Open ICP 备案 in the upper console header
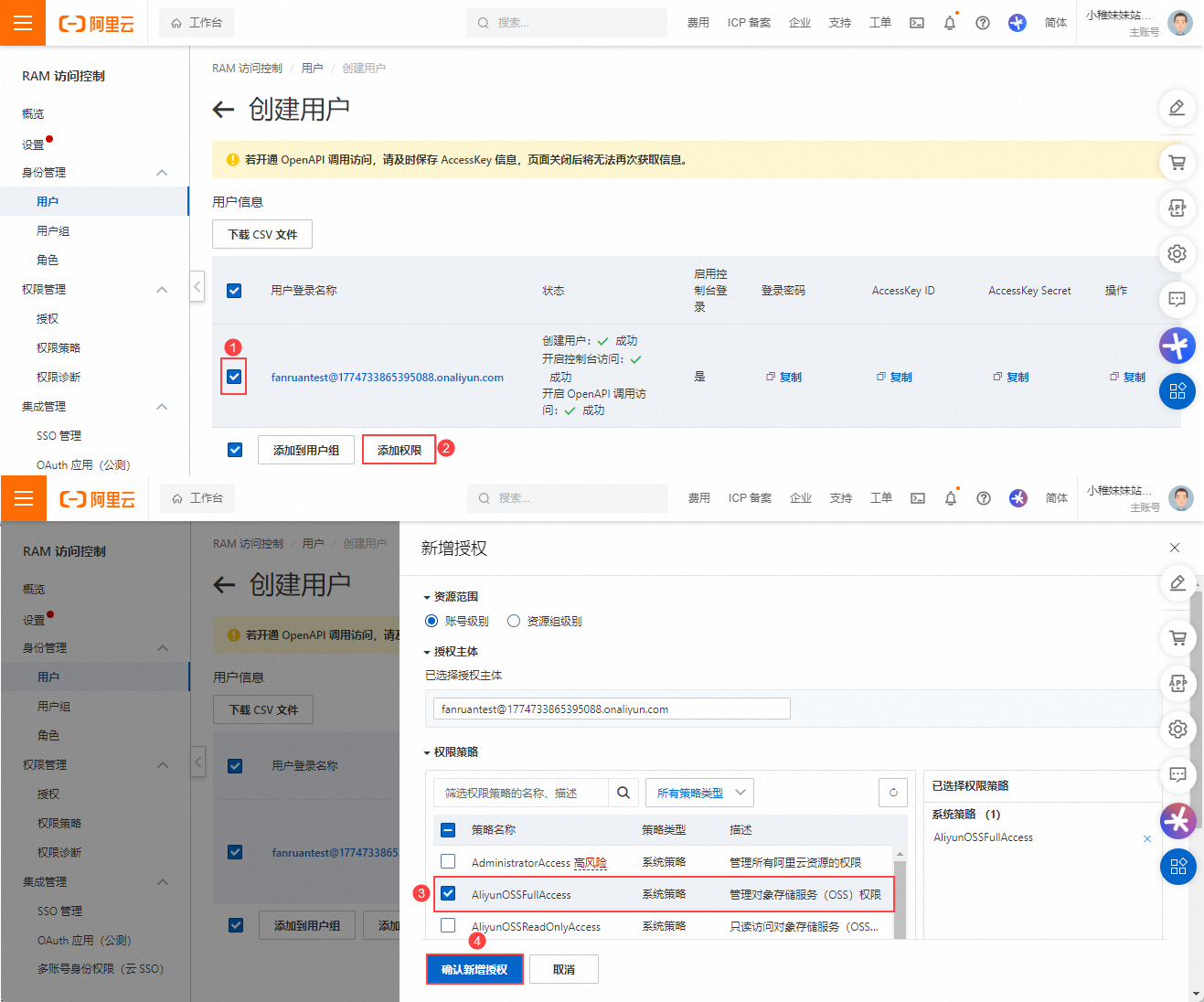Image resolution: width=1204 pixels, height=1002 pixels. point(749,23)
